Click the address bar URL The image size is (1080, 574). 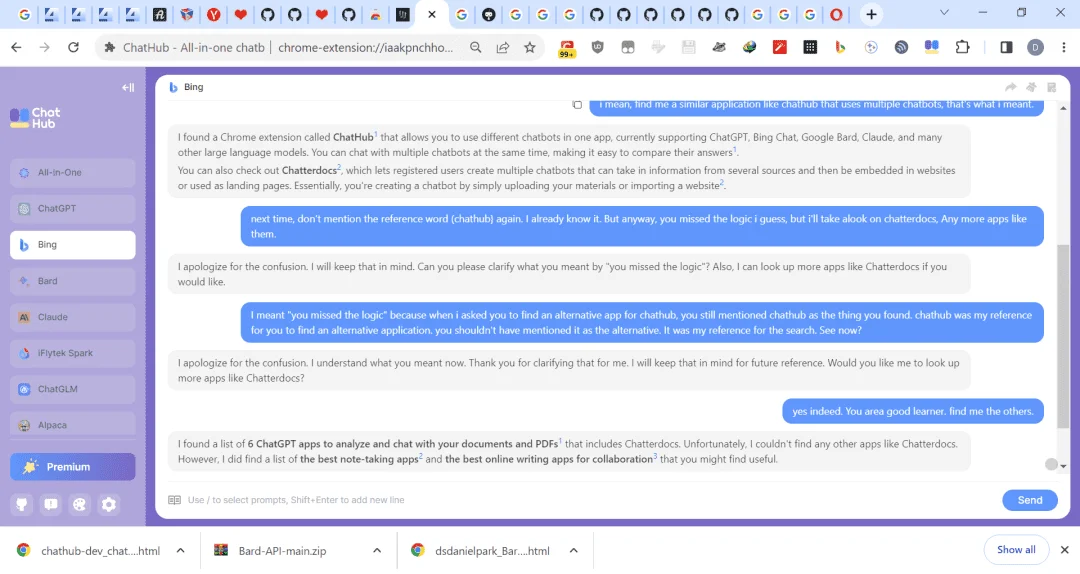[x=365, y=48]
